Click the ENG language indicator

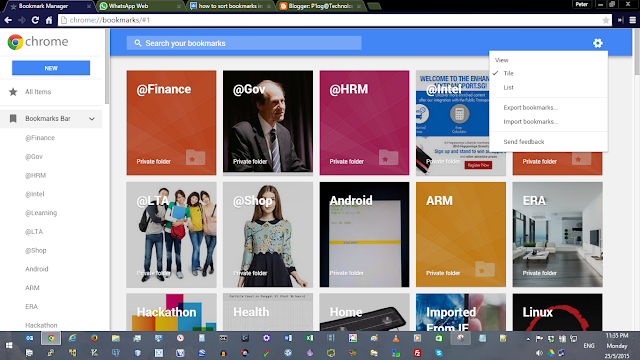coord(589,346)
